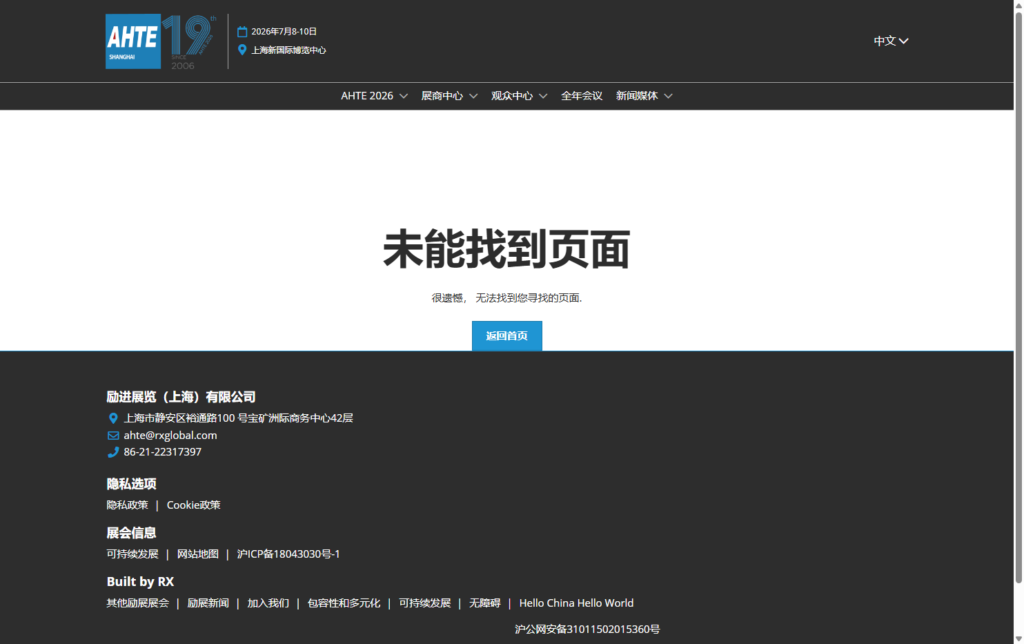This screenshot has width=1024, height=644.
Task: Open the 全年会议 menu item
Action: pos(582,95)
